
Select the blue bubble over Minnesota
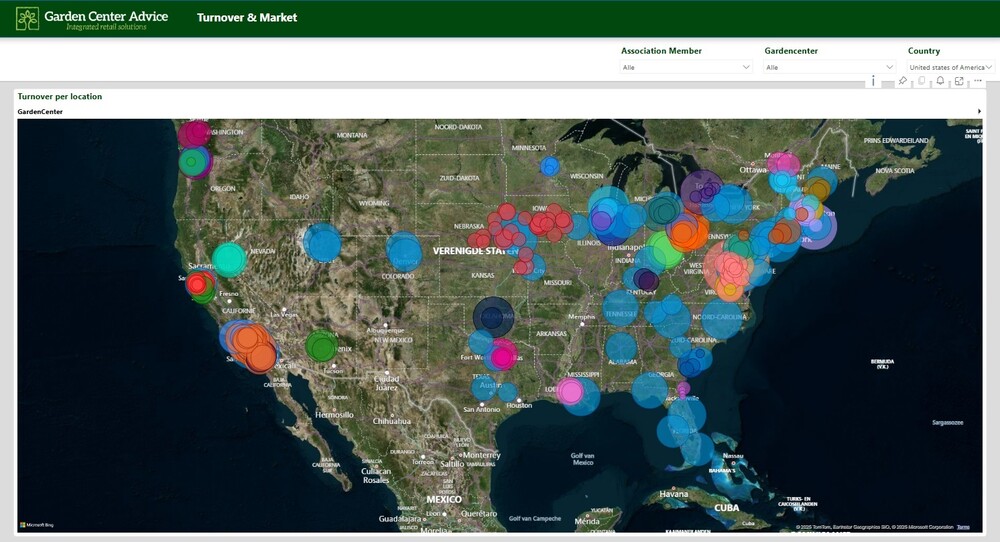pyautogui.click(x=550, y=167)
